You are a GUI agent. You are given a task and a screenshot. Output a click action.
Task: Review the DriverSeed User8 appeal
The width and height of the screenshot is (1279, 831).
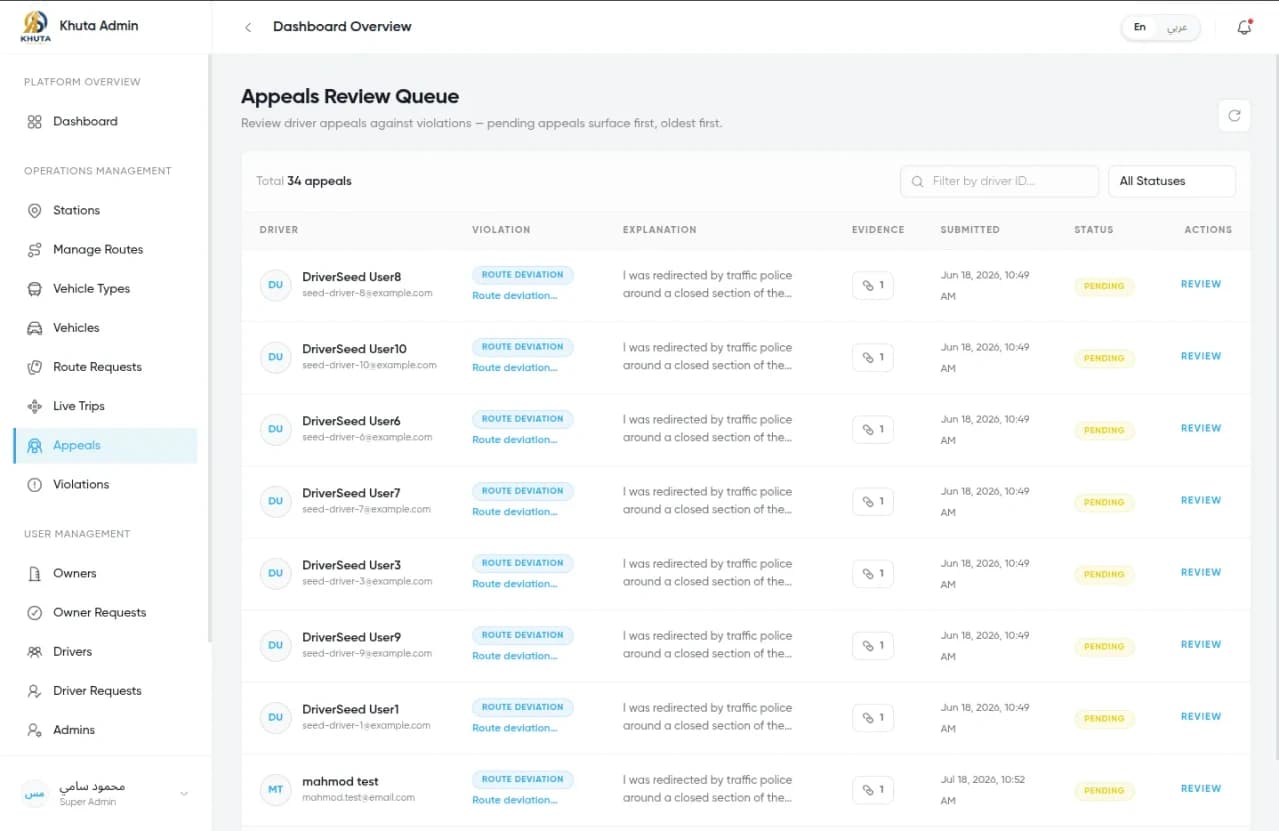pyautogui.click(x=1201, y=284)
